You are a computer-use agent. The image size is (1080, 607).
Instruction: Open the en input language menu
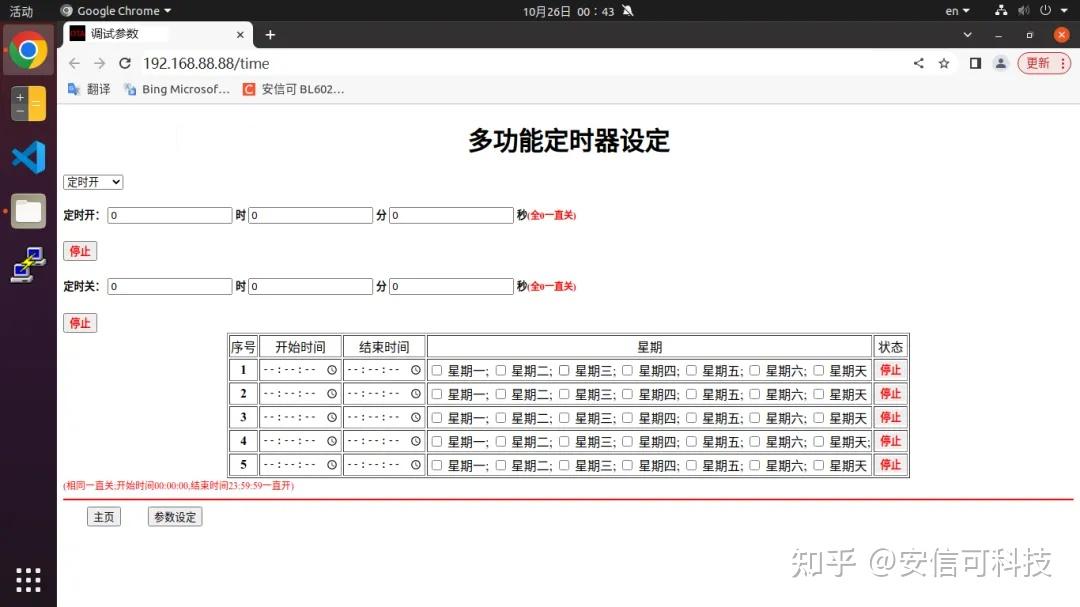957,10
